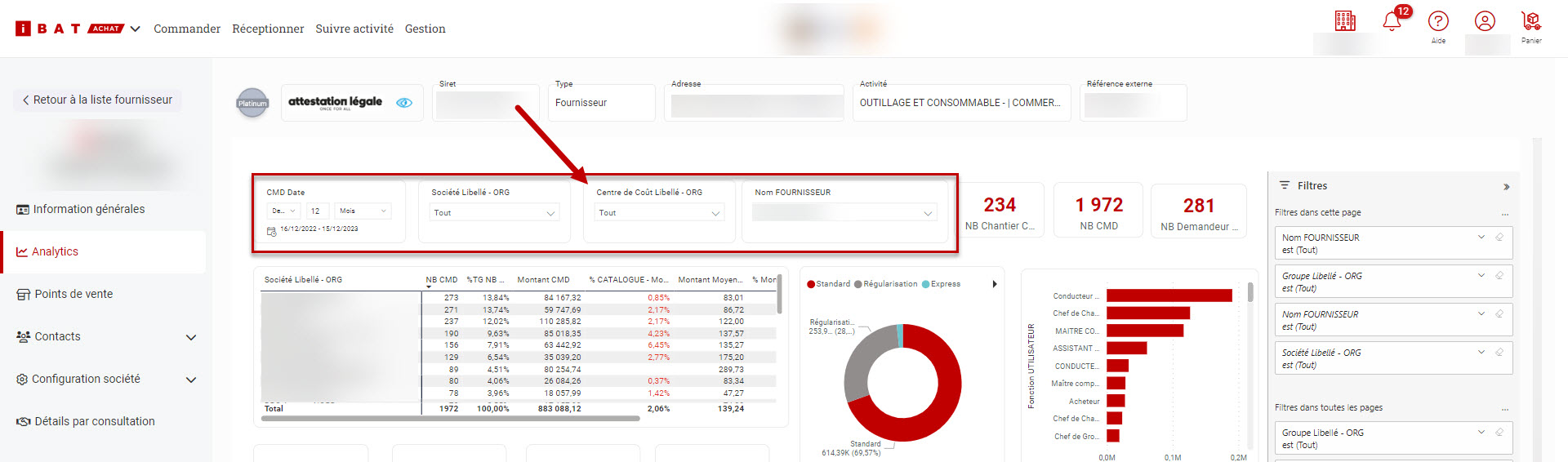Open the Mois period unit dropdown
Image resolution: width=1568 pixels, height=462 pixels.
[x=363, y=211]
